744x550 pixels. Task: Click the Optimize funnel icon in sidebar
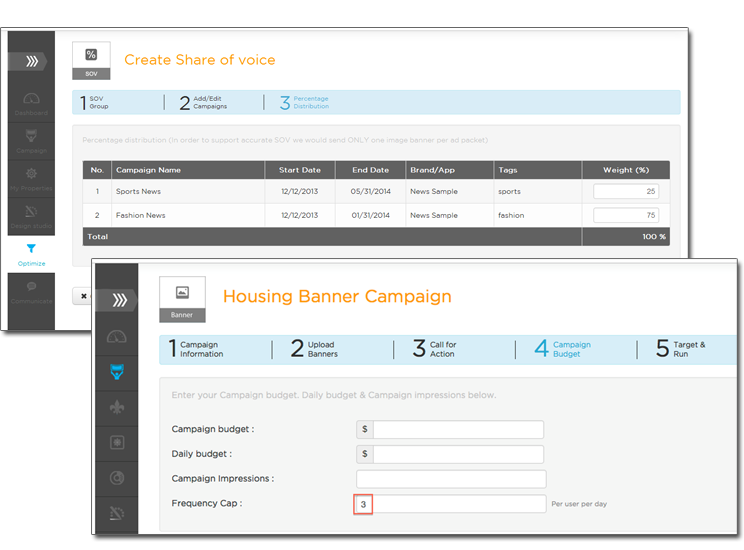point(31,250)
